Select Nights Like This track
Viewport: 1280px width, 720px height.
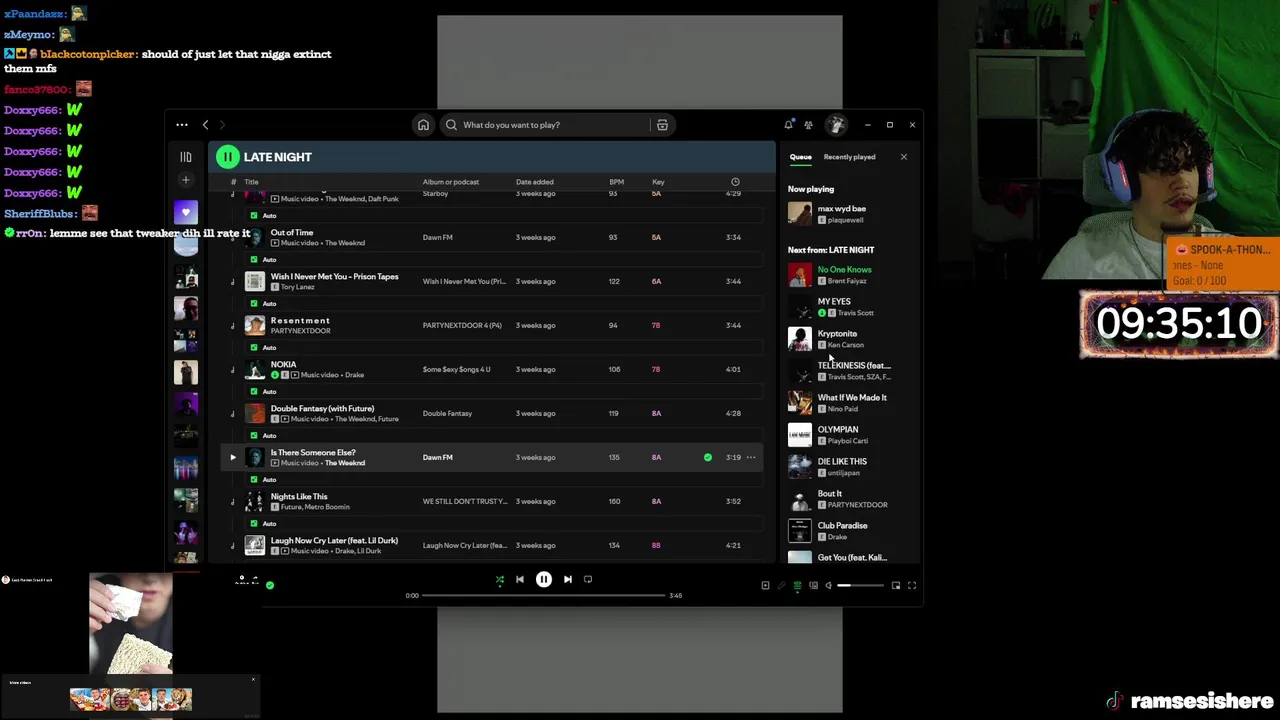pos(299,496)
